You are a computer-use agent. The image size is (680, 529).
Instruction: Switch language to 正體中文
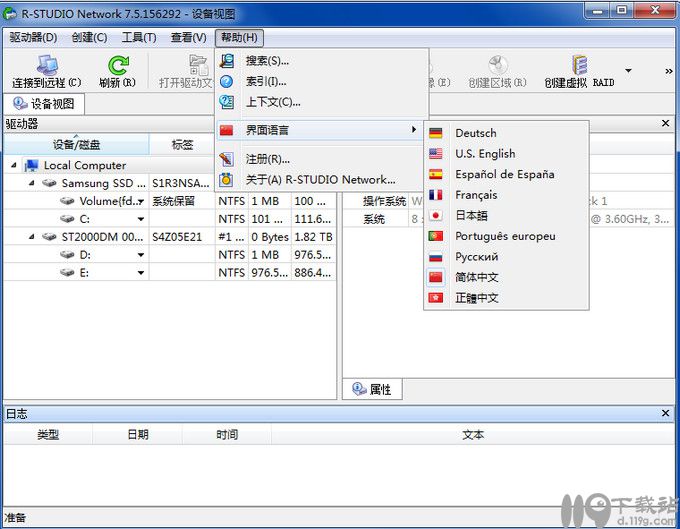506,298
